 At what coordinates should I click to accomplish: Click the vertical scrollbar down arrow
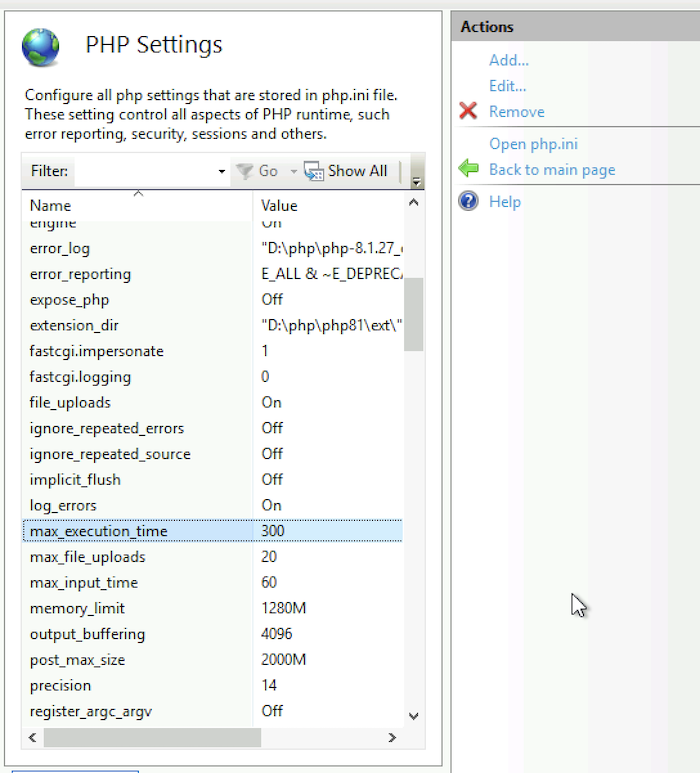tap(414, 716)
